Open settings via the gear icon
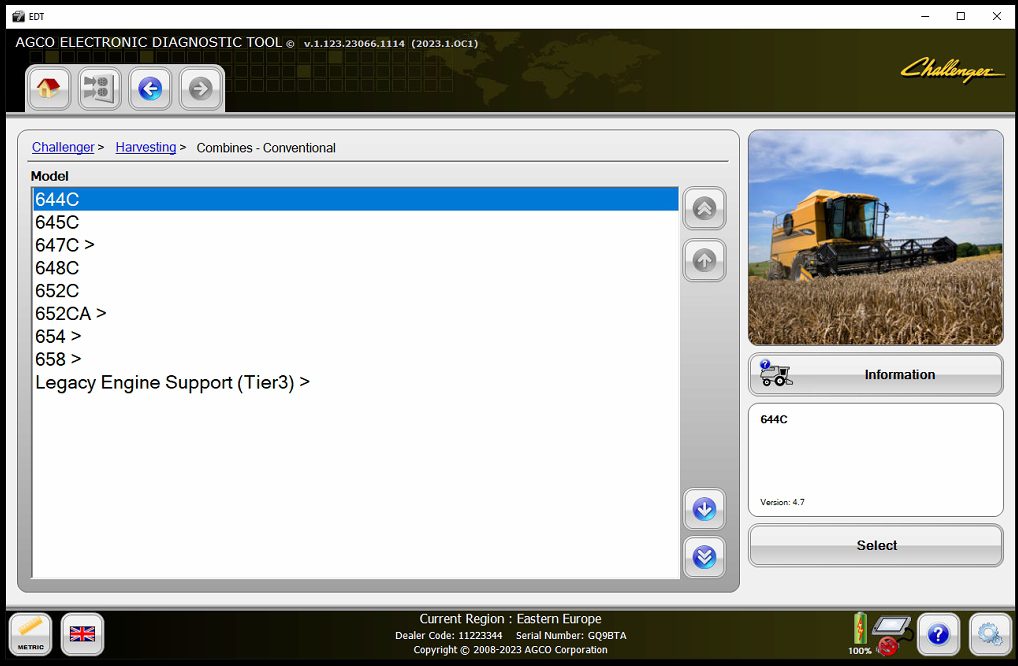Screen dimensions: 1018x666 click(x=989, y=634)
